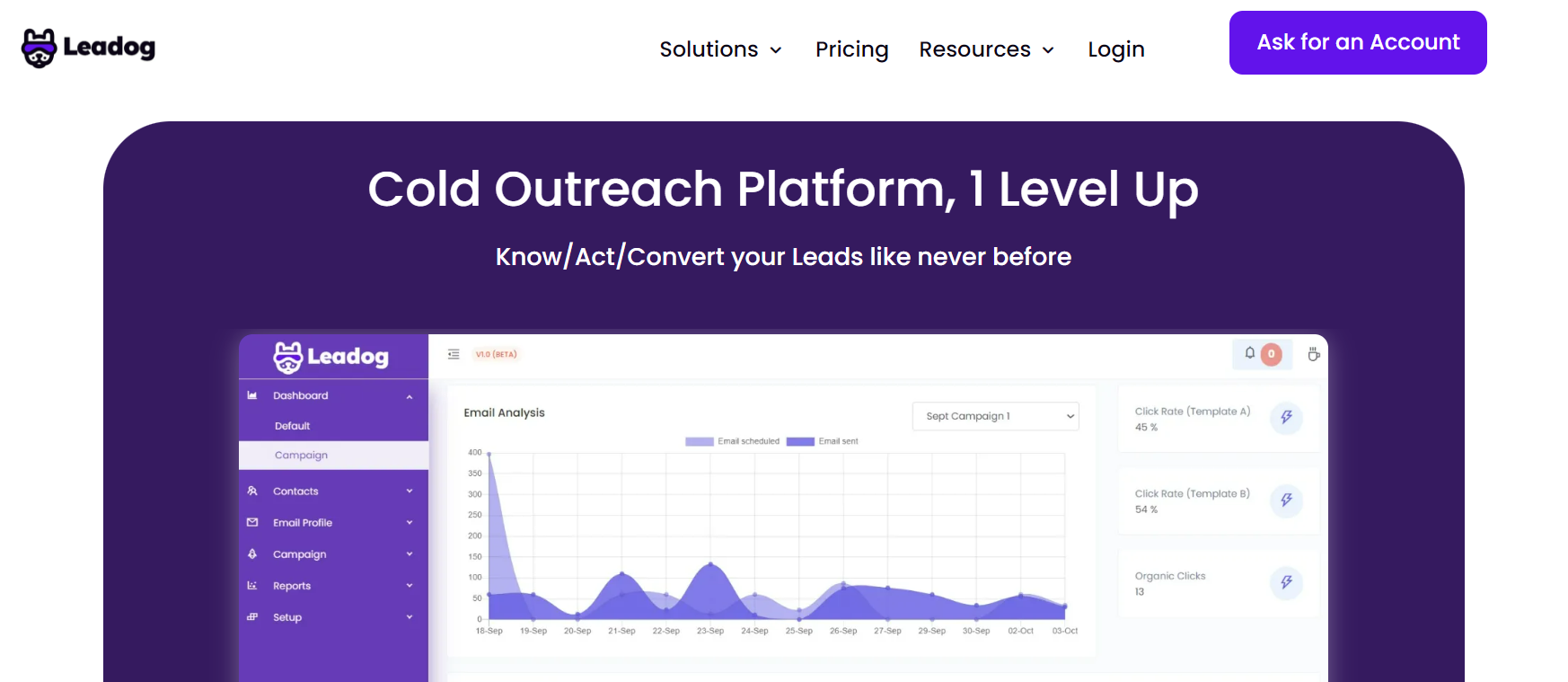The image size is (1568, 682).
Task: Click the 23-Sep axis label
Action: (710, 631)
